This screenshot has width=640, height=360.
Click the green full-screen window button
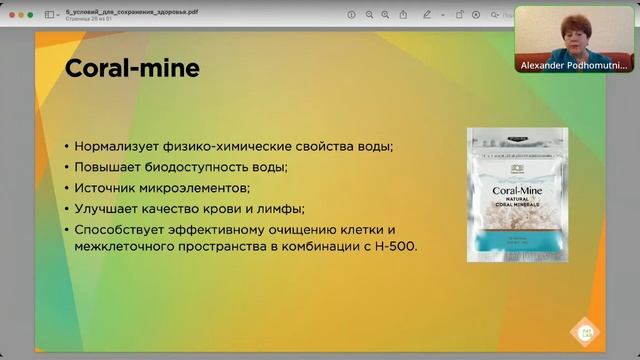[x=30, y=15]
